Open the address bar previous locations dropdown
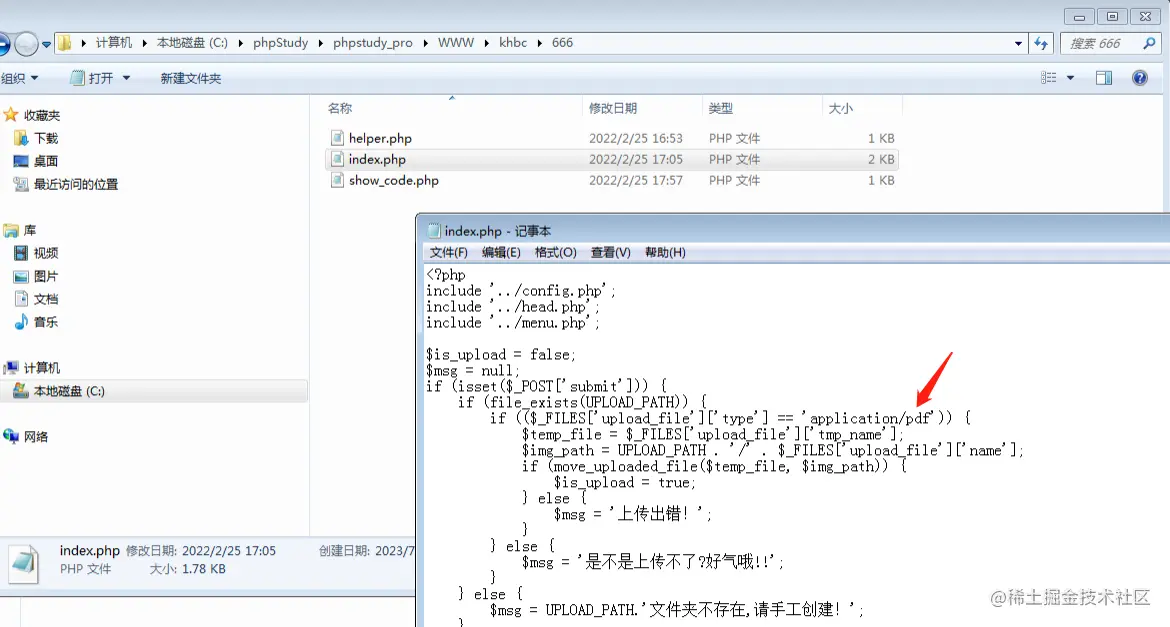The width and height of the screenshot is (1170, 627). [x=1018, y=43]
